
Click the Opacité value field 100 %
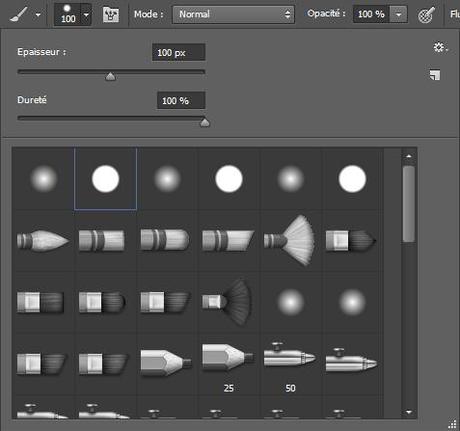tap(371, 14)
